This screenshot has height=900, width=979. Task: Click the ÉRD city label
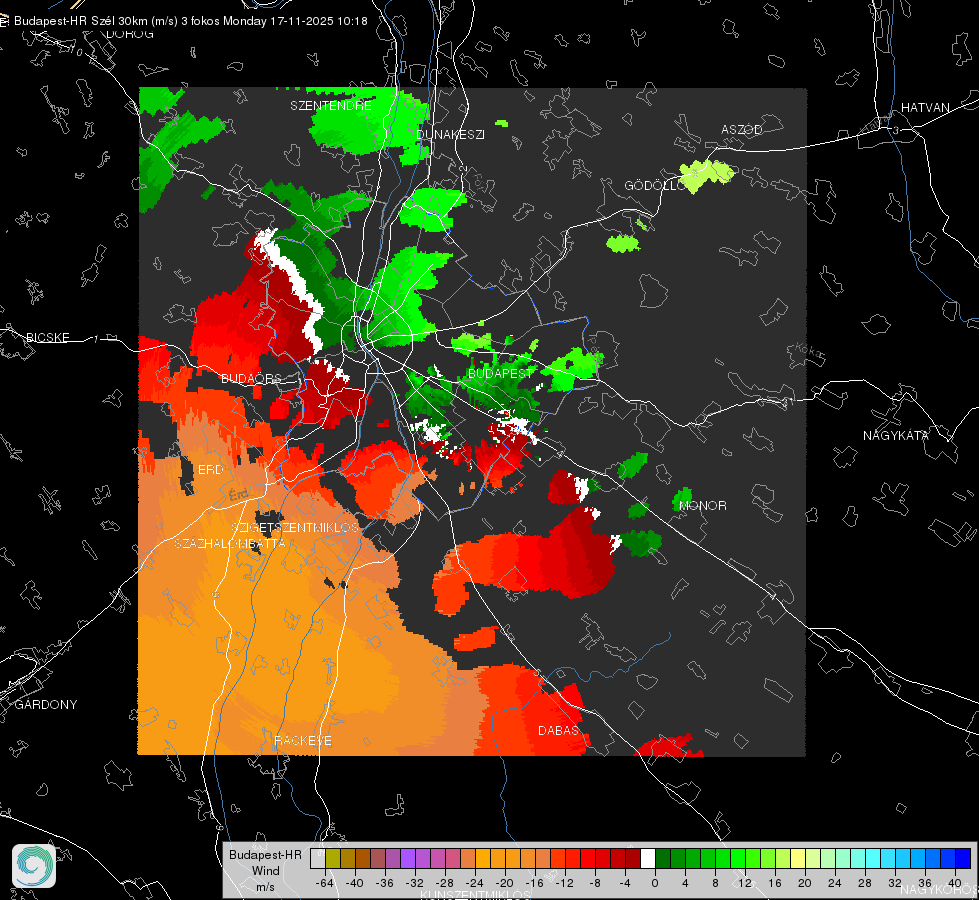(210, 470)
